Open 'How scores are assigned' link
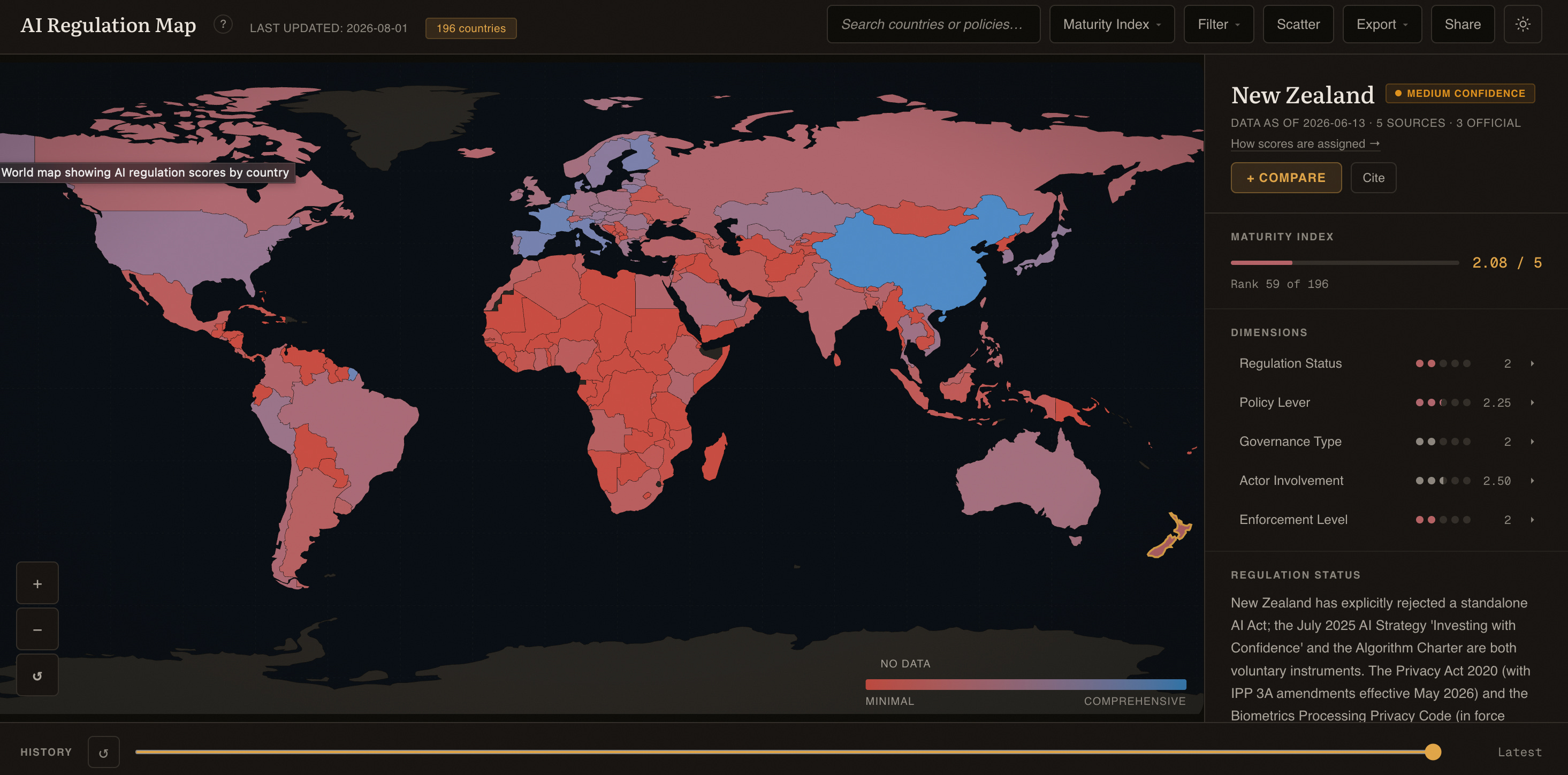The height and width of the screenshot is (775, 1568). pyautogui.click(x=1305, y=143)
